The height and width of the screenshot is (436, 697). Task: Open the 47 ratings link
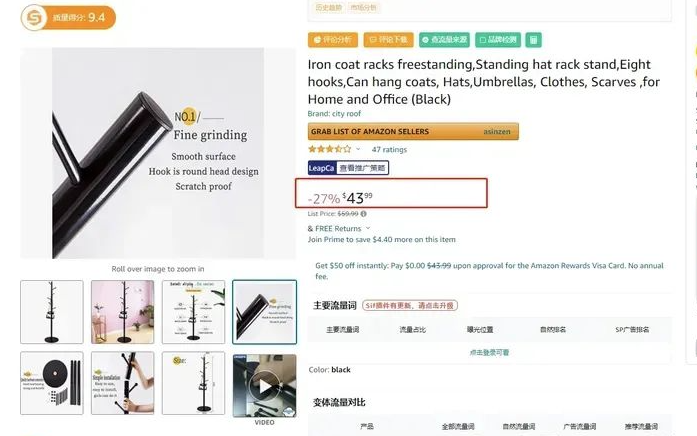[x=389, y=149]
